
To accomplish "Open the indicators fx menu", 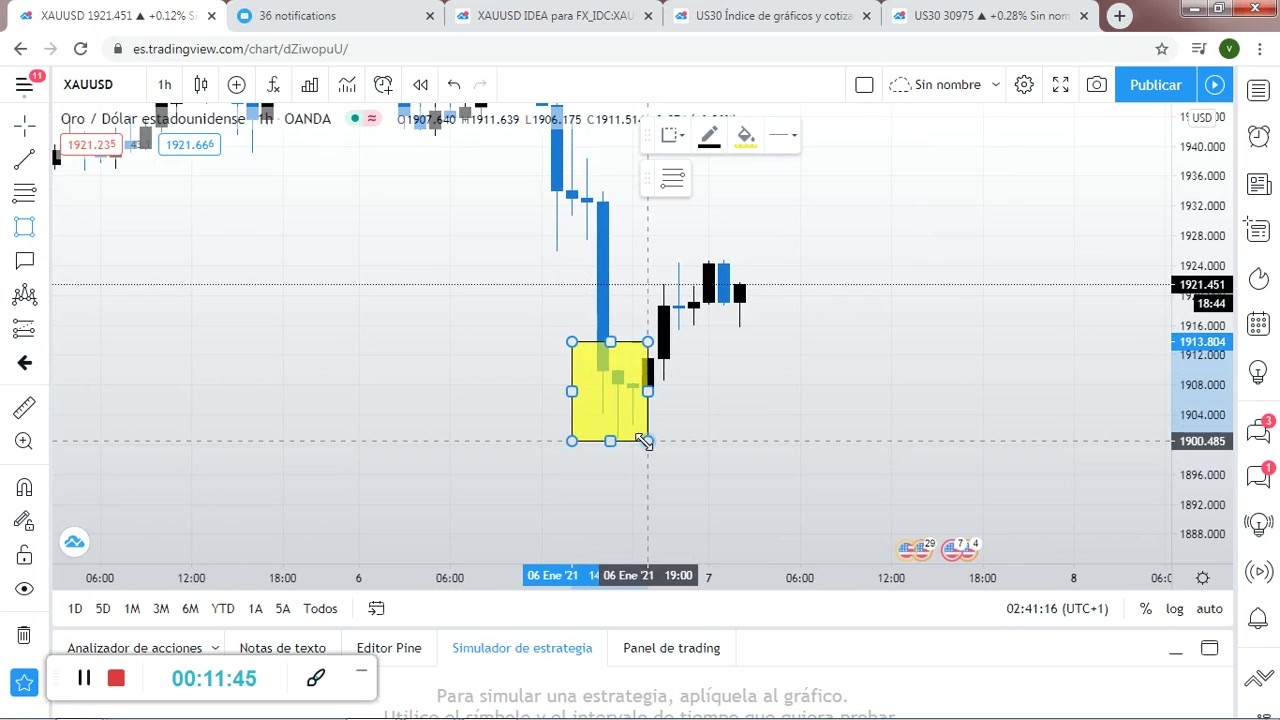I will click(273, 85).
